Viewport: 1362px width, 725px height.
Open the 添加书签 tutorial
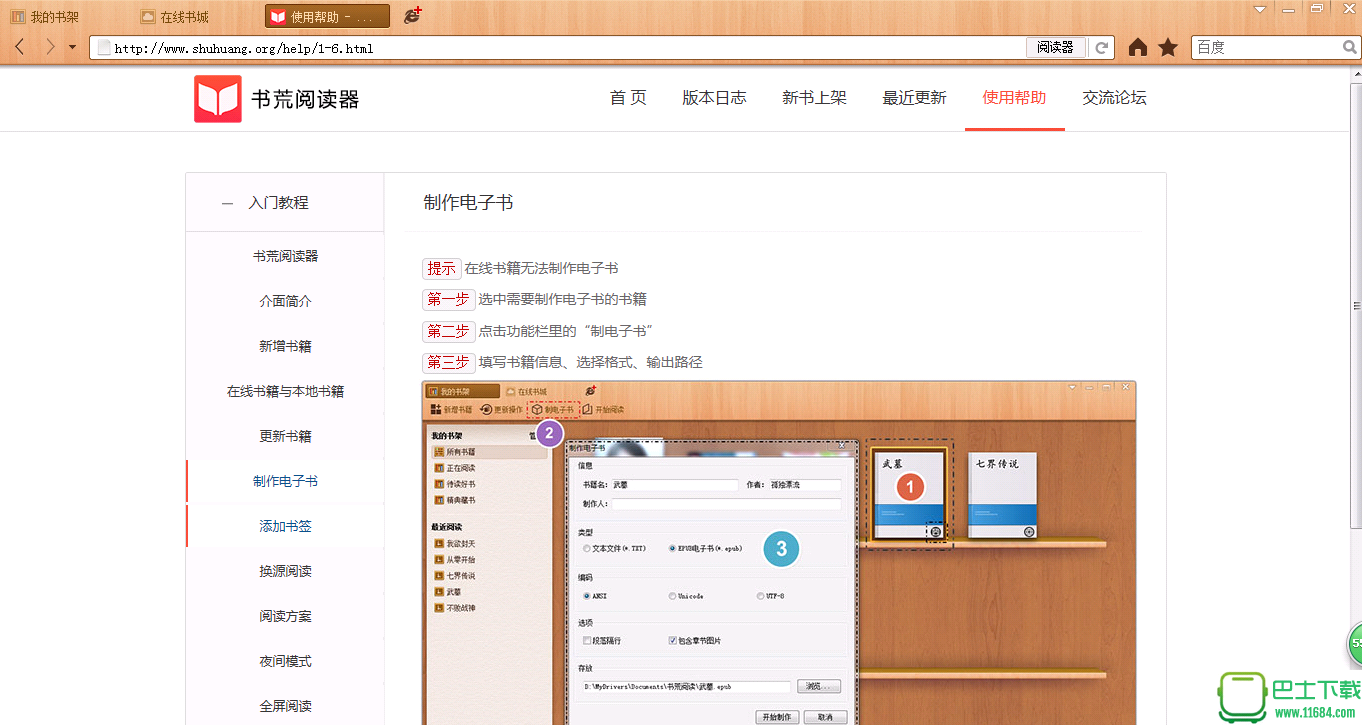pos(285,526)
